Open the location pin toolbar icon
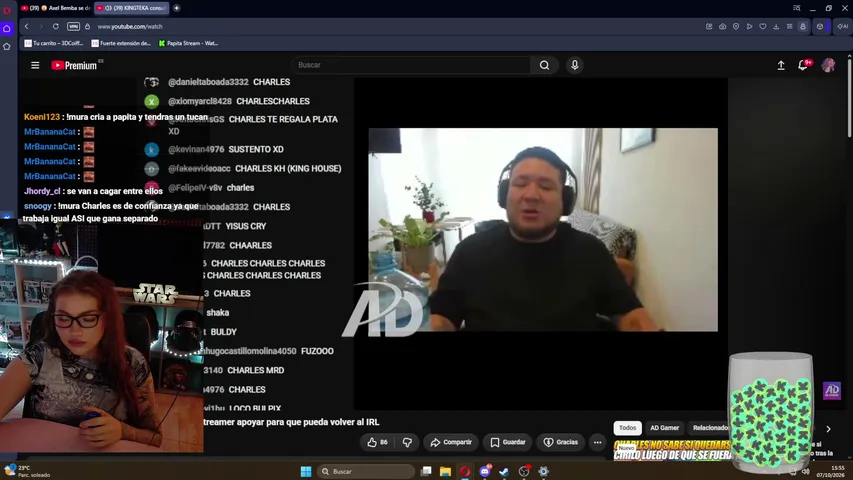The height and width of the screenshot is (480, 853). (735, 26)
